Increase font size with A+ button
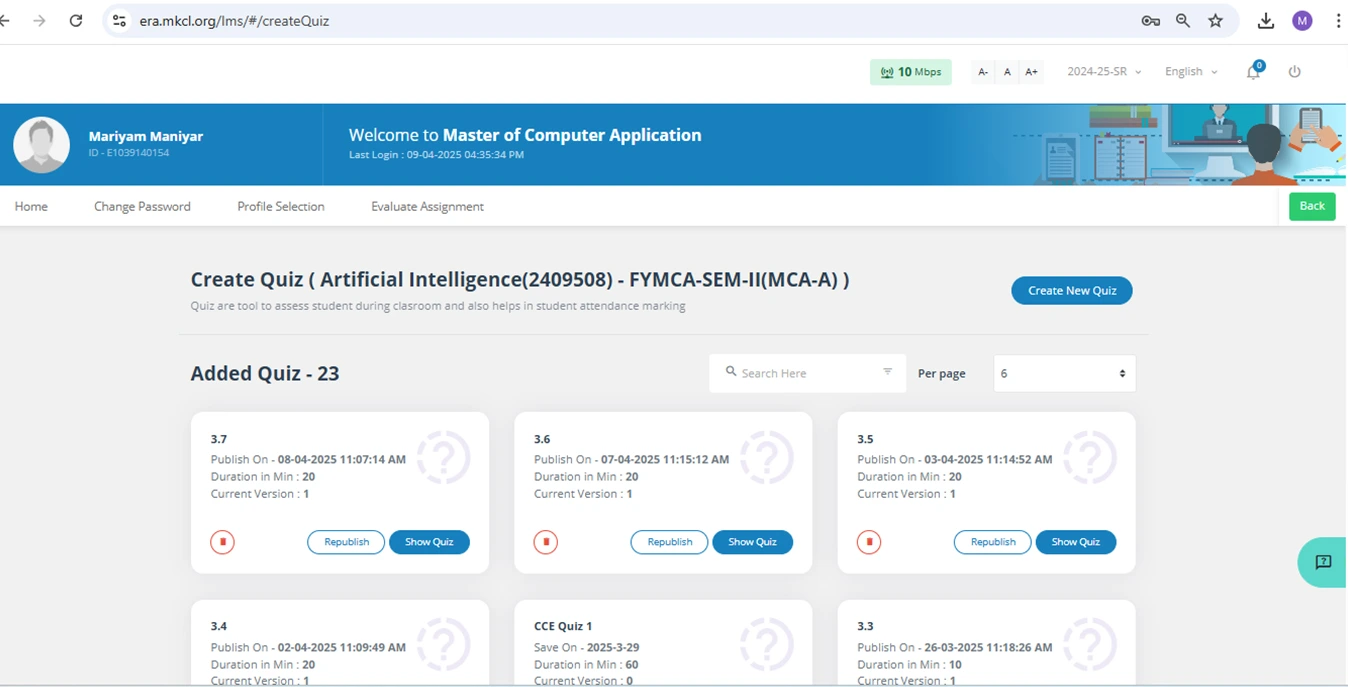The height and width of the screenshot is (687, 1348). coord(1031,72)
